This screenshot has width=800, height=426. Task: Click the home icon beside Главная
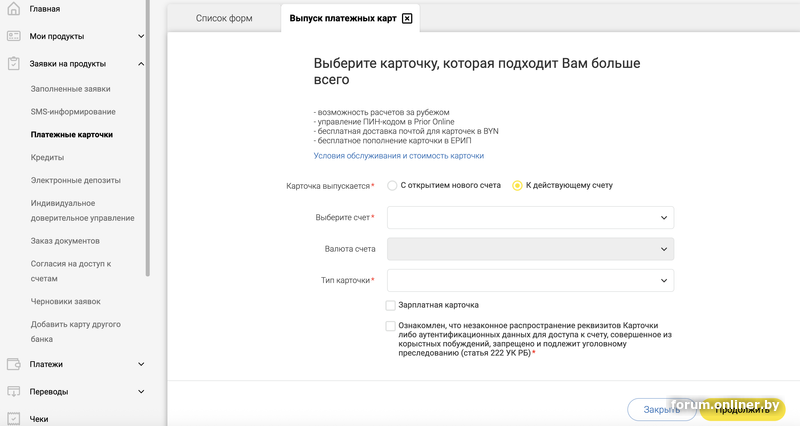tap(14, 9)
